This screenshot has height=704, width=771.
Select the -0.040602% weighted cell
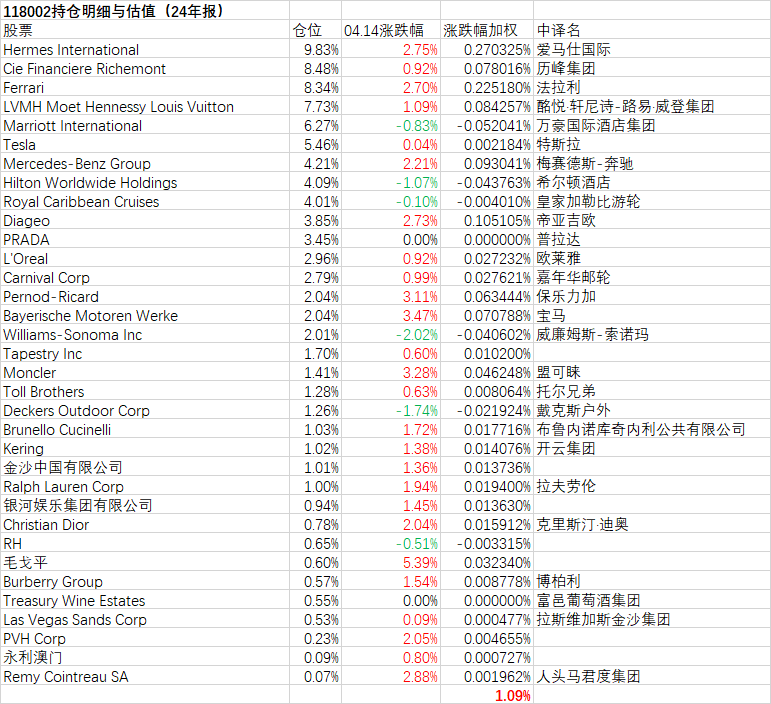(487, 334)
